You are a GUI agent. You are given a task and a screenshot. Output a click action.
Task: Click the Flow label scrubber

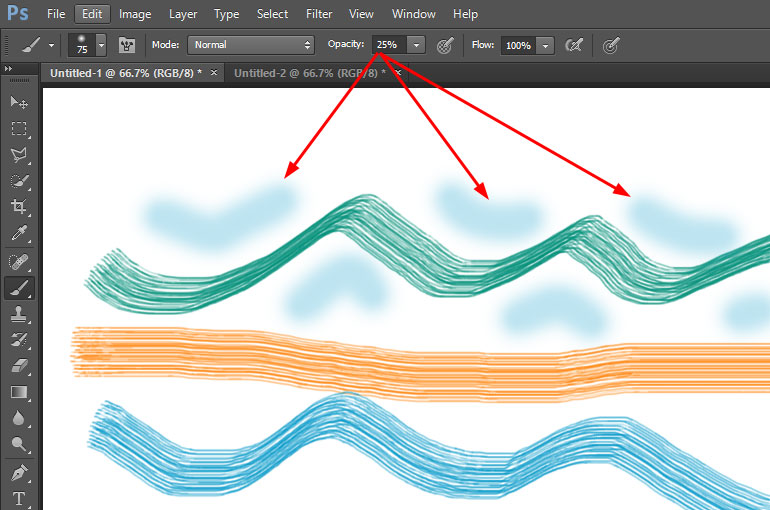coord(482,45)
